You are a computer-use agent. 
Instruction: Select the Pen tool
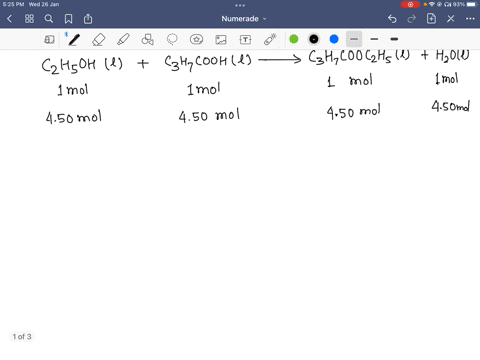point(74,39)
